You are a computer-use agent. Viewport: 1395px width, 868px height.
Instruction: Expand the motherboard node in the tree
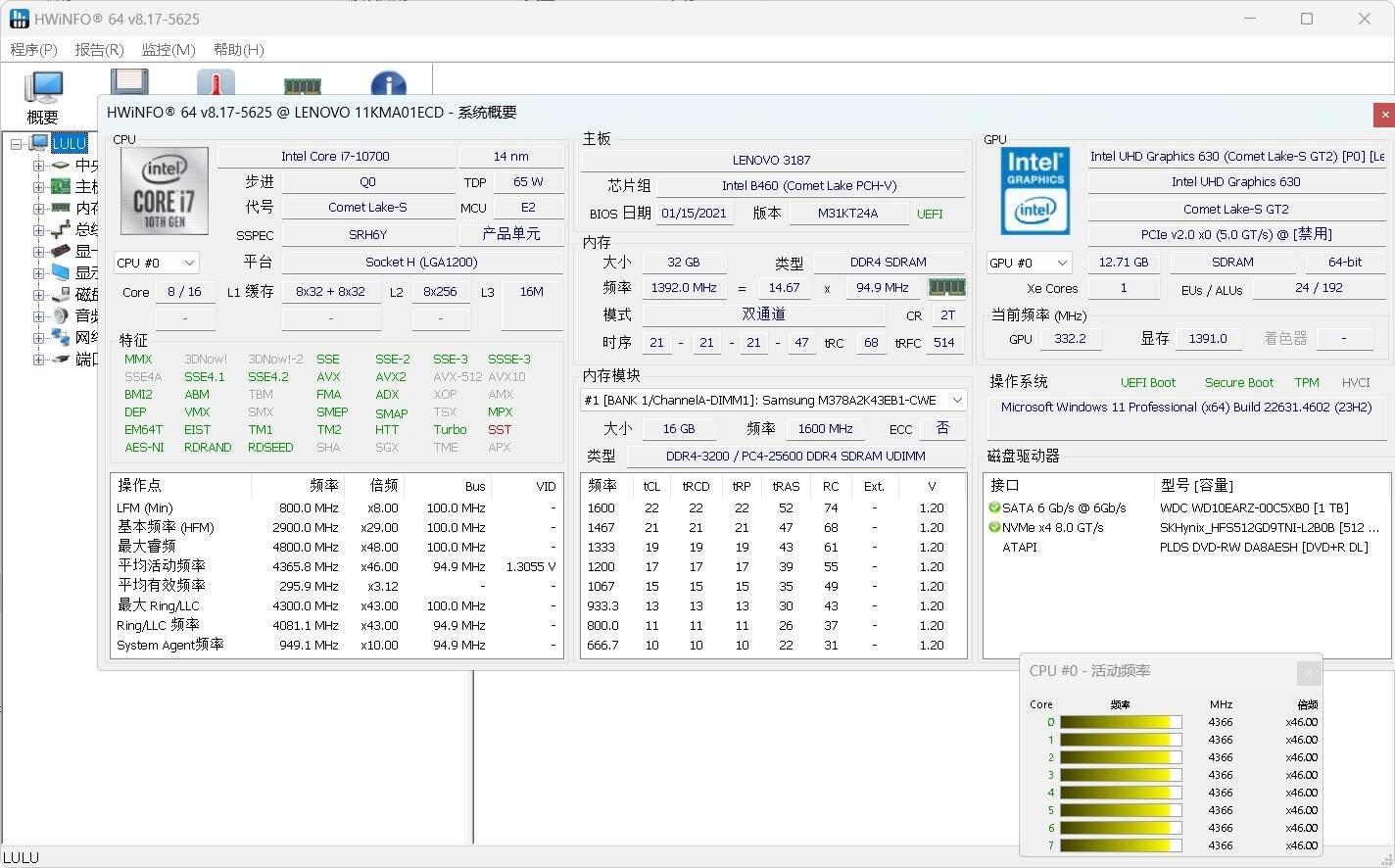[x=38, y=187]
